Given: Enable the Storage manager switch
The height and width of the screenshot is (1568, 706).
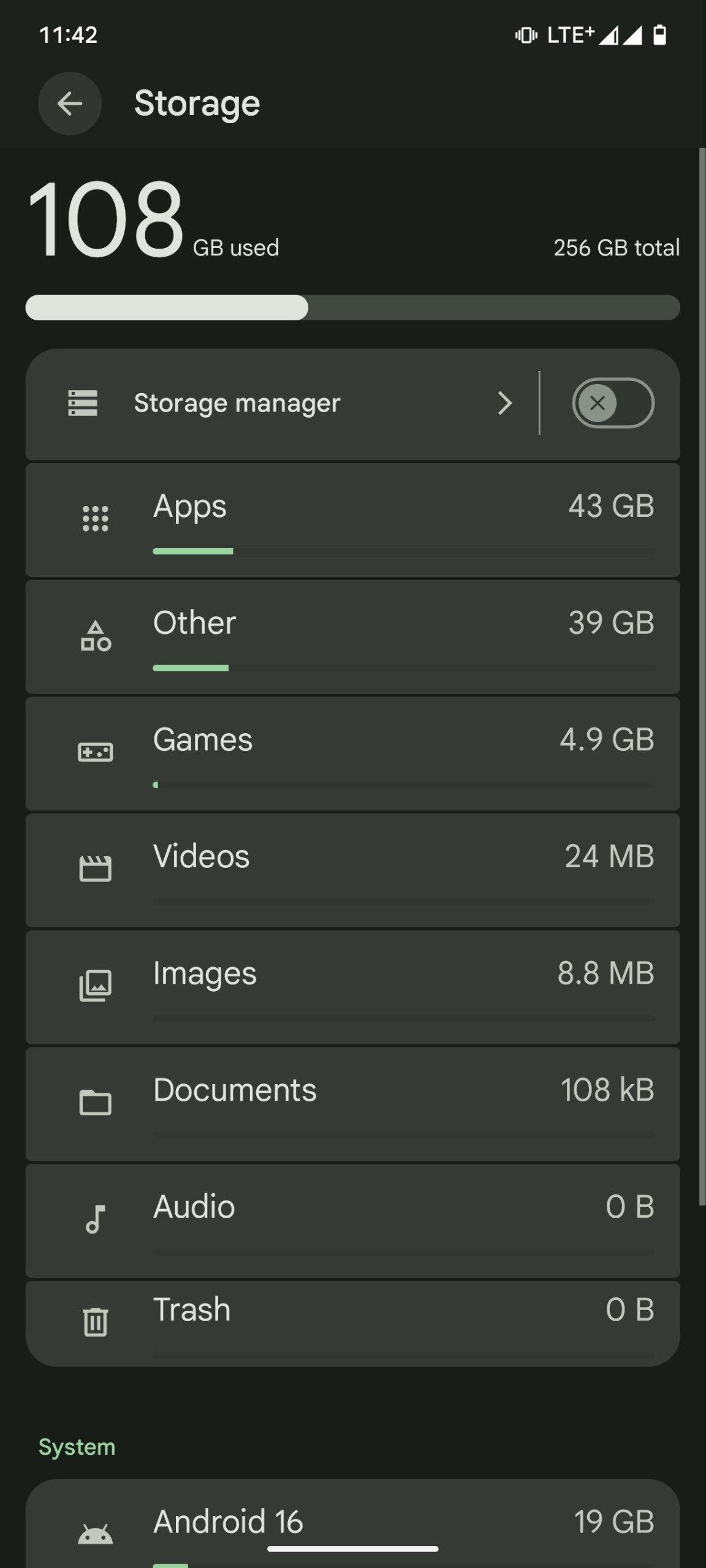Looking at the screenshot, I should 613,403.
